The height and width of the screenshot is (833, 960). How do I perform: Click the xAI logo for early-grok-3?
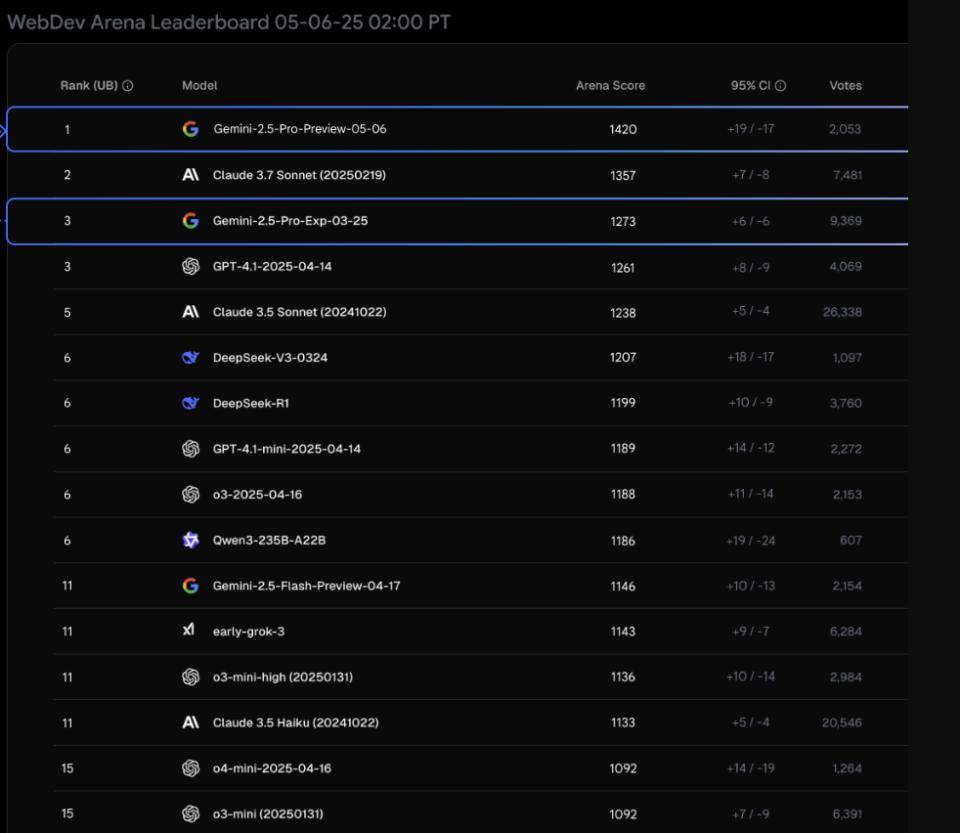(x=189, y=630)
